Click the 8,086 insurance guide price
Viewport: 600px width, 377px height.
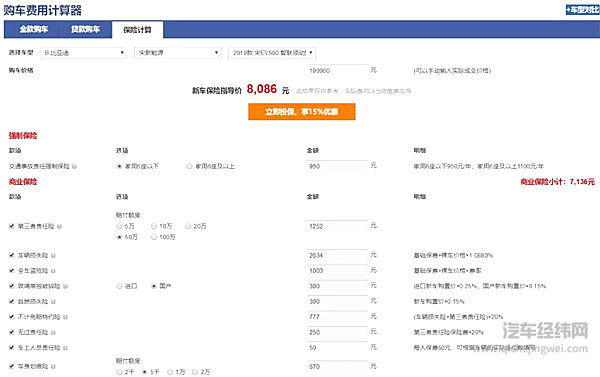click(x=261, y=89)
